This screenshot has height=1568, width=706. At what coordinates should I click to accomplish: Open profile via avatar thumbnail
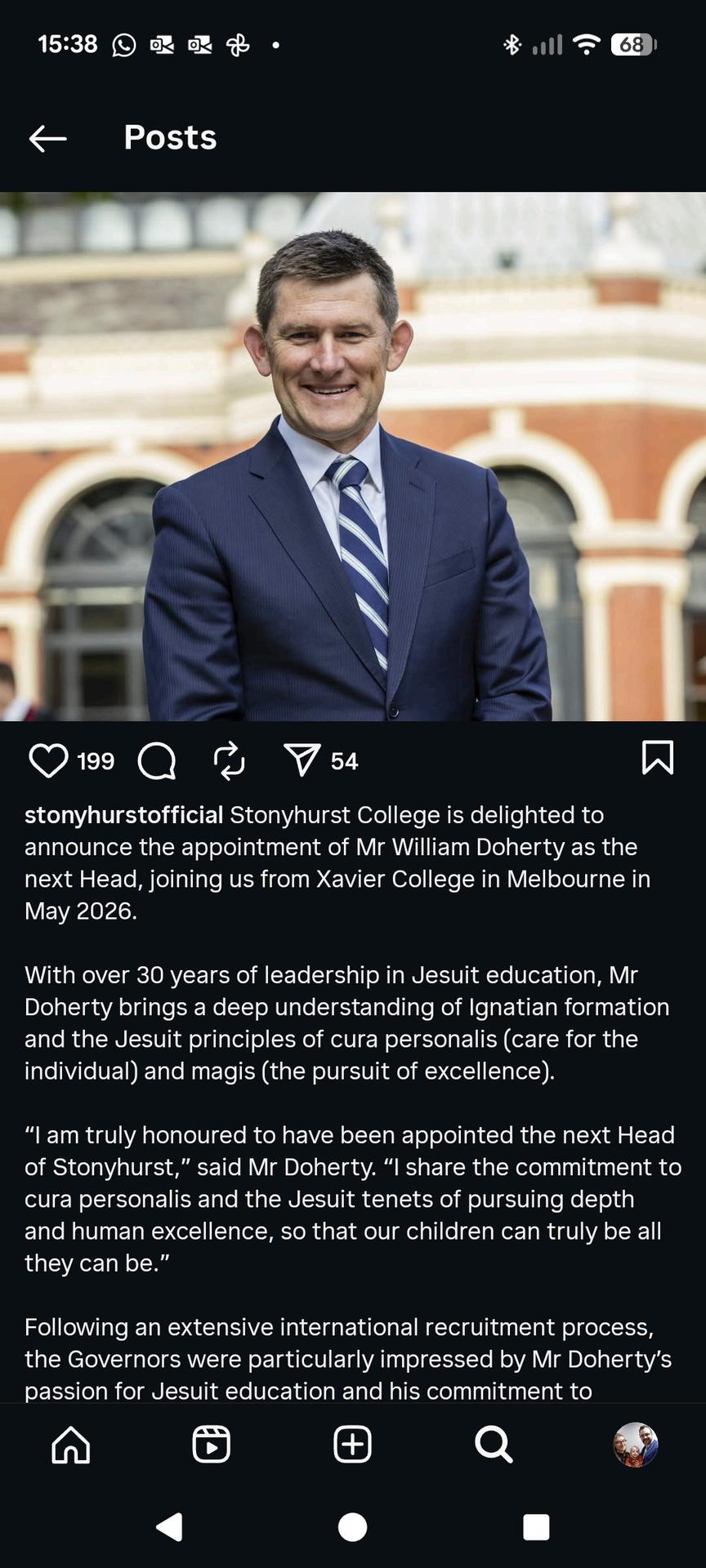click(636, 1445)
